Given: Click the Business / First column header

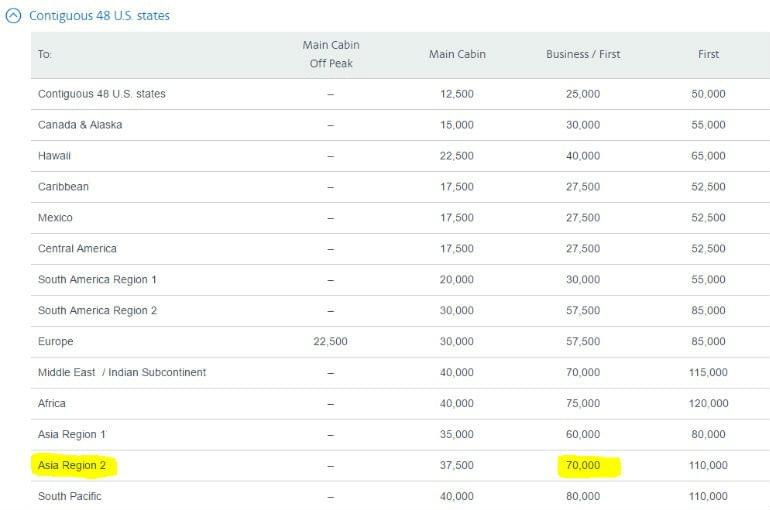Looking at the screenshot, I should [583, 54].
